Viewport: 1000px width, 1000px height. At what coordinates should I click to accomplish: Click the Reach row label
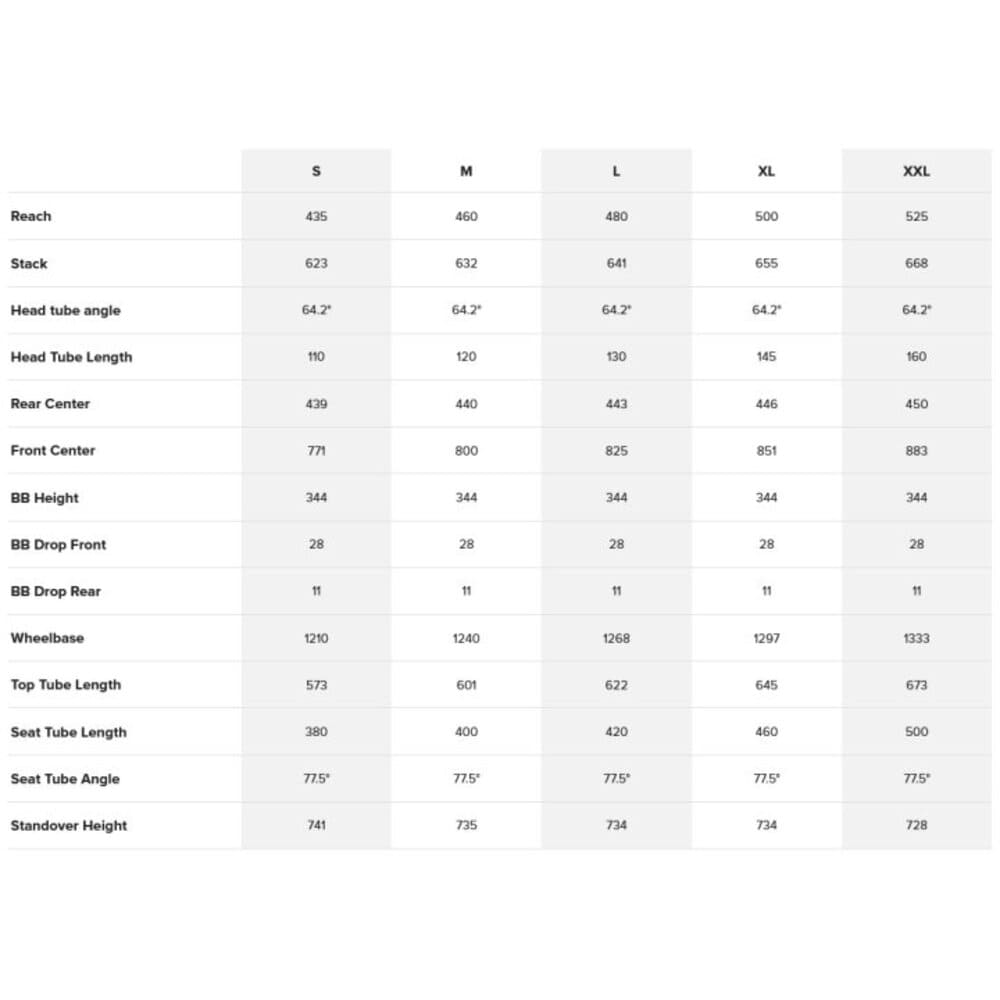[x=31, y=216]
